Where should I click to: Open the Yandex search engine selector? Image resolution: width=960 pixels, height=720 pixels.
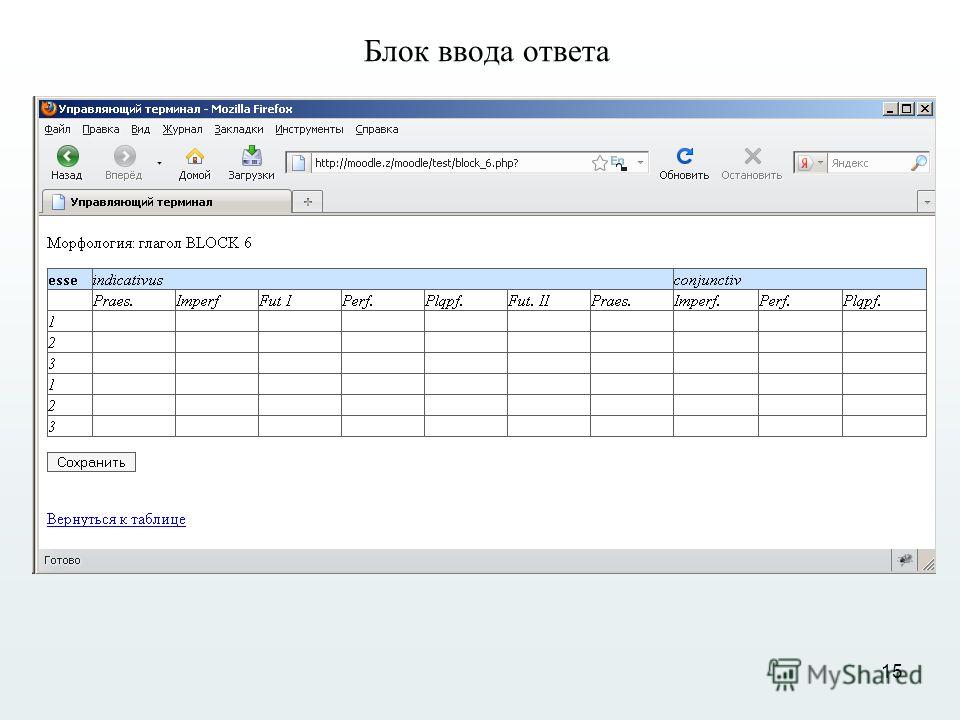click(811, 163)
